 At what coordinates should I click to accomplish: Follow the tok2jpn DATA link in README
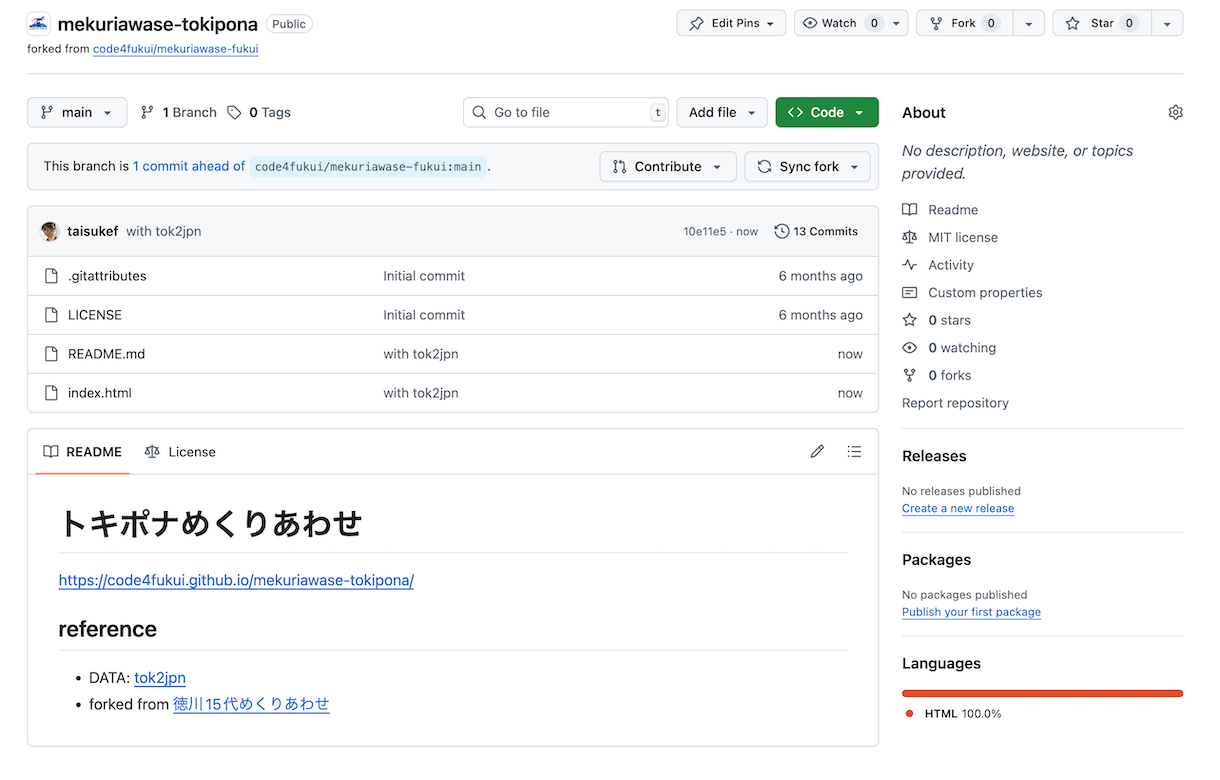(160, 678)
